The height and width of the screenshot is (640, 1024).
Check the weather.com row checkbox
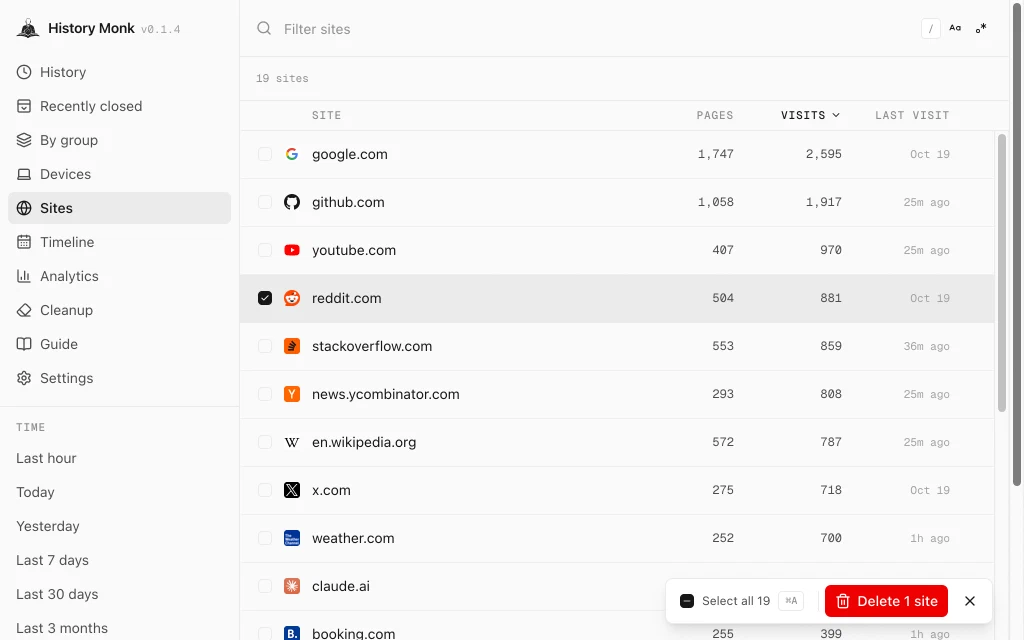coord(264,538)
